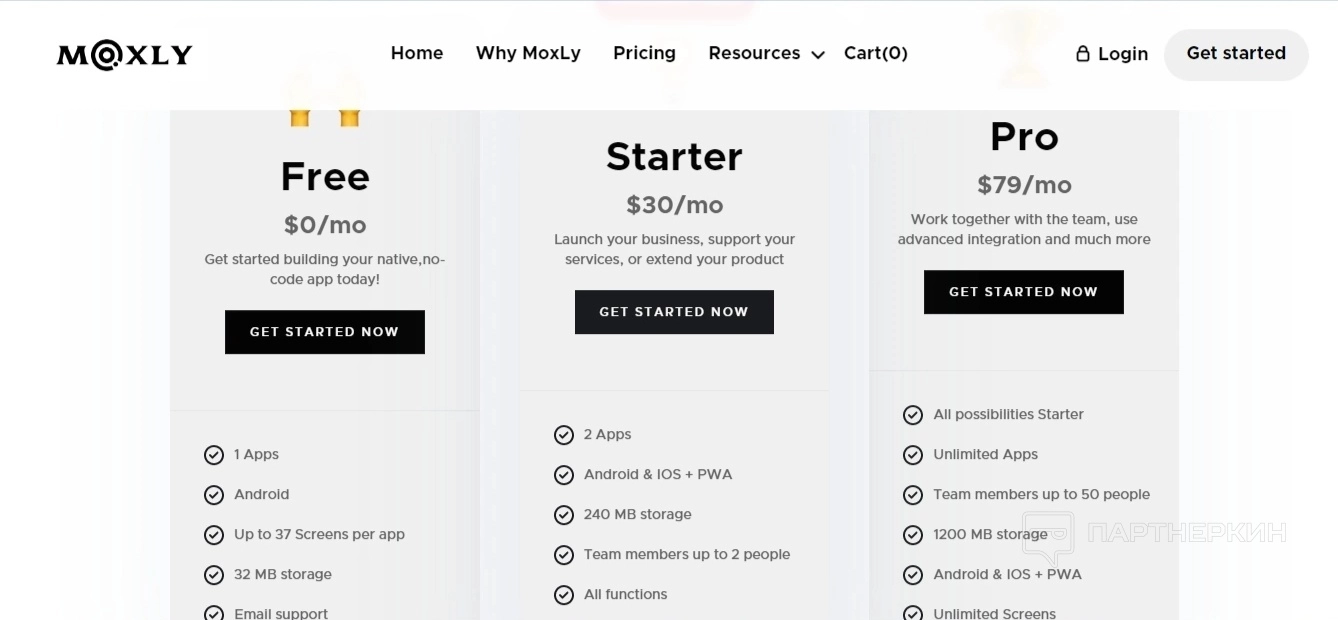Screen dimensions: 1338x620
Task: Click checkmark icon beside All possibilities Starter
Action: 913,415
